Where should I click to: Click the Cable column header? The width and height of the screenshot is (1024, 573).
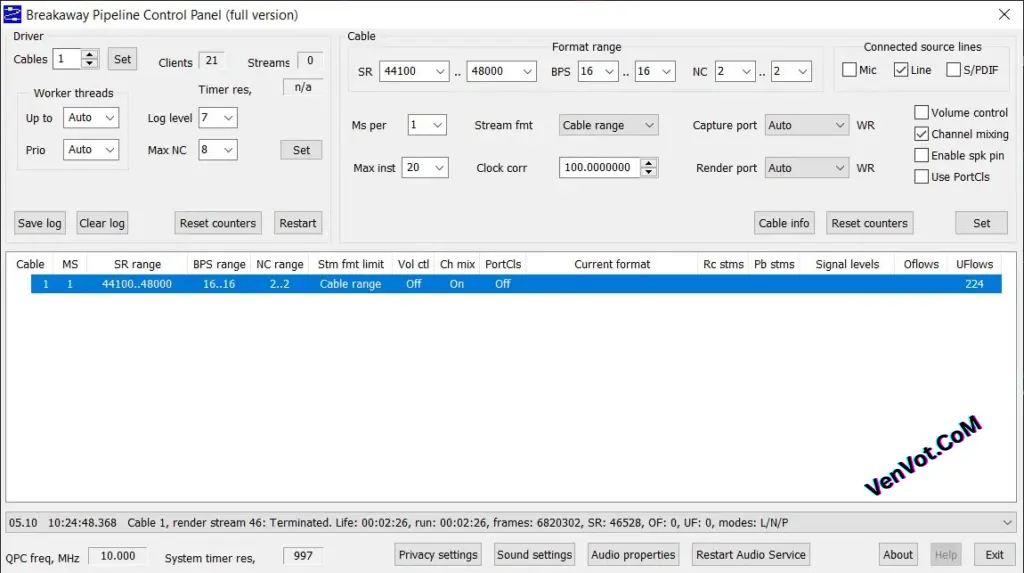30,264
